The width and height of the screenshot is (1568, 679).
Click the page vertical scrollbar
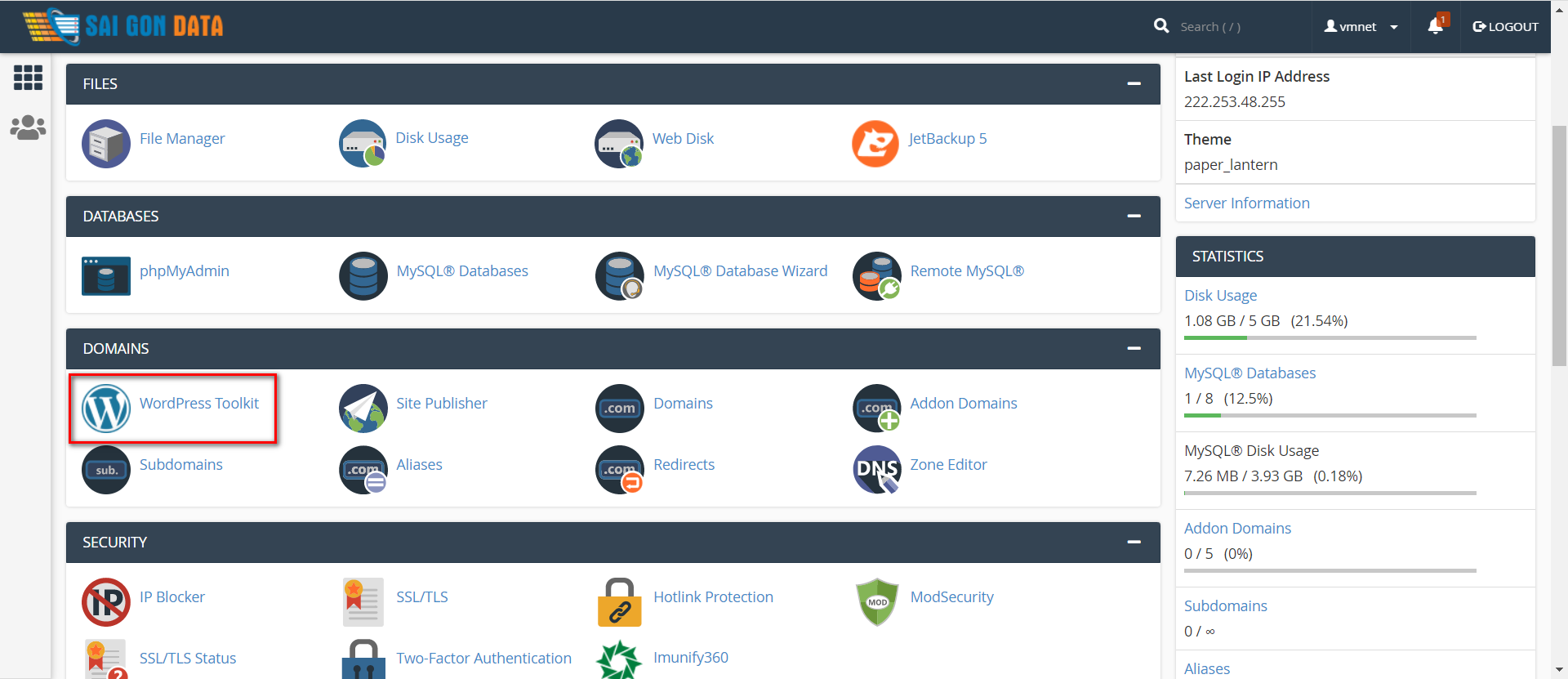[x=1559, y=245]
